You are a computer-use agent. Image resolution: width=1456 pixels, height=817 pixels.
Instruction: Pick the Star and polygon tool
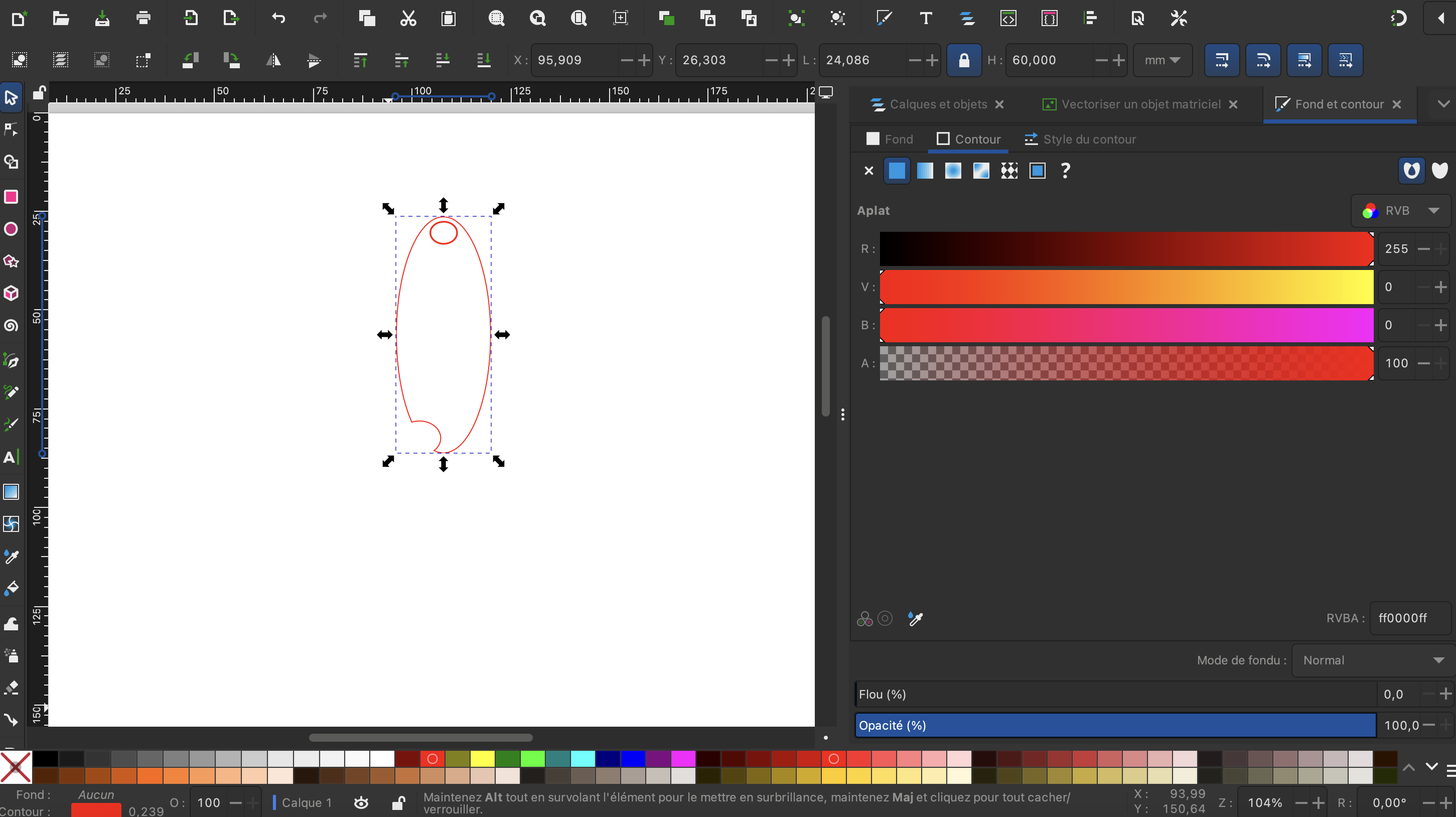pos(12,261)
